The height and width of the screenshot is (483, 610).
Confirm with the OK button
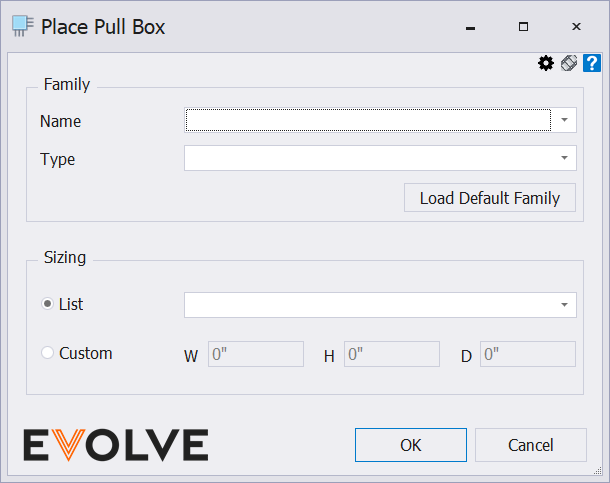pyautogui.click(x=411, y=445)
